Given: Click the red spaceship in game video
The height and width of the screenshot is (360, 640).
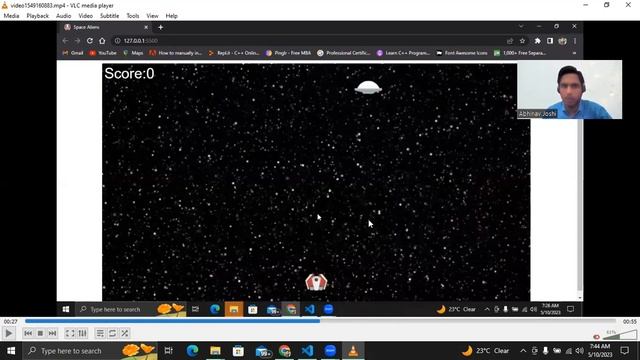Looking at the screenshot, I should click(316, 282).
